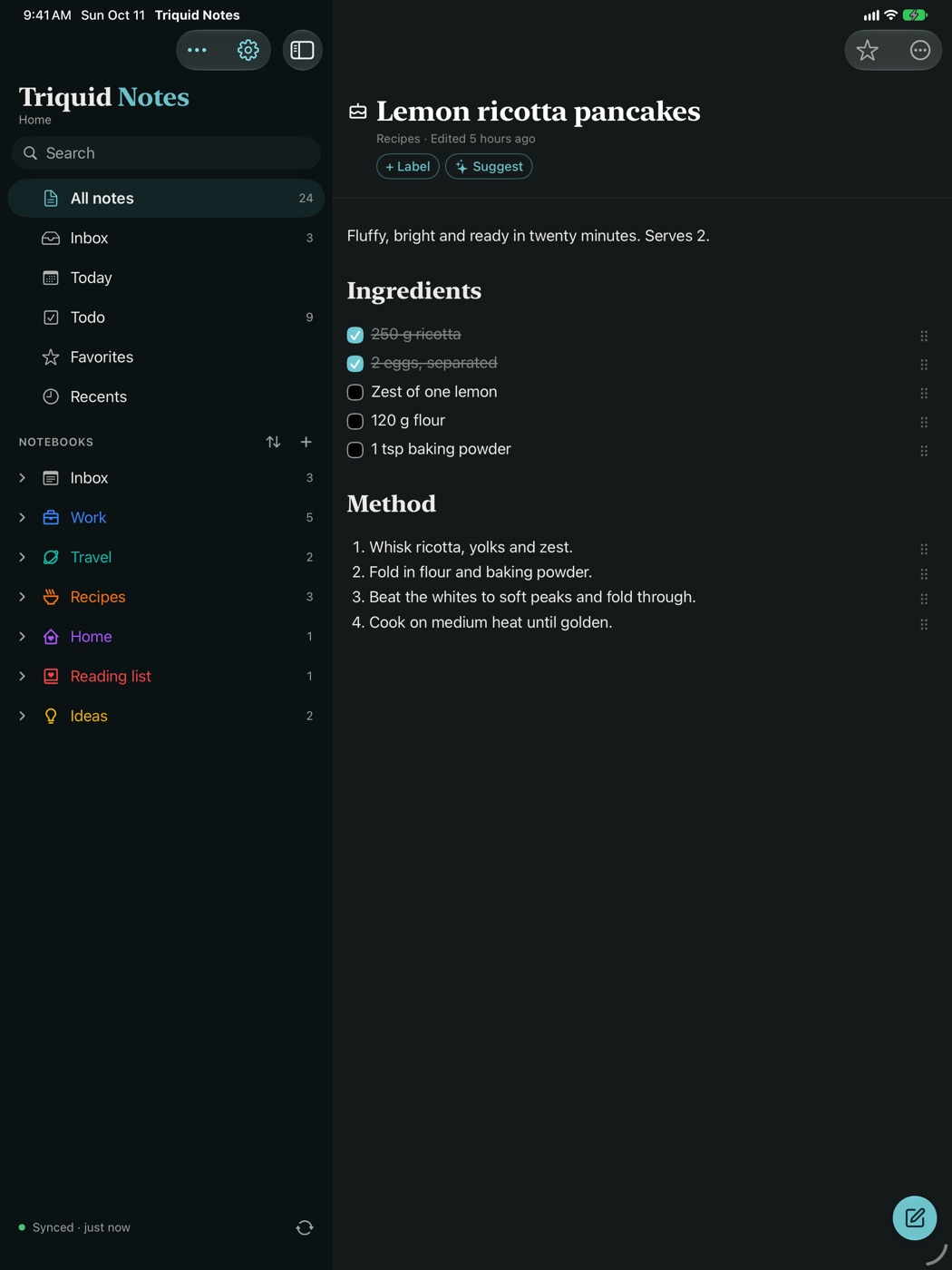952x1270 pixels.
Task: Click drag handle for Beat the whites step
Action: (x=924, y=599)
